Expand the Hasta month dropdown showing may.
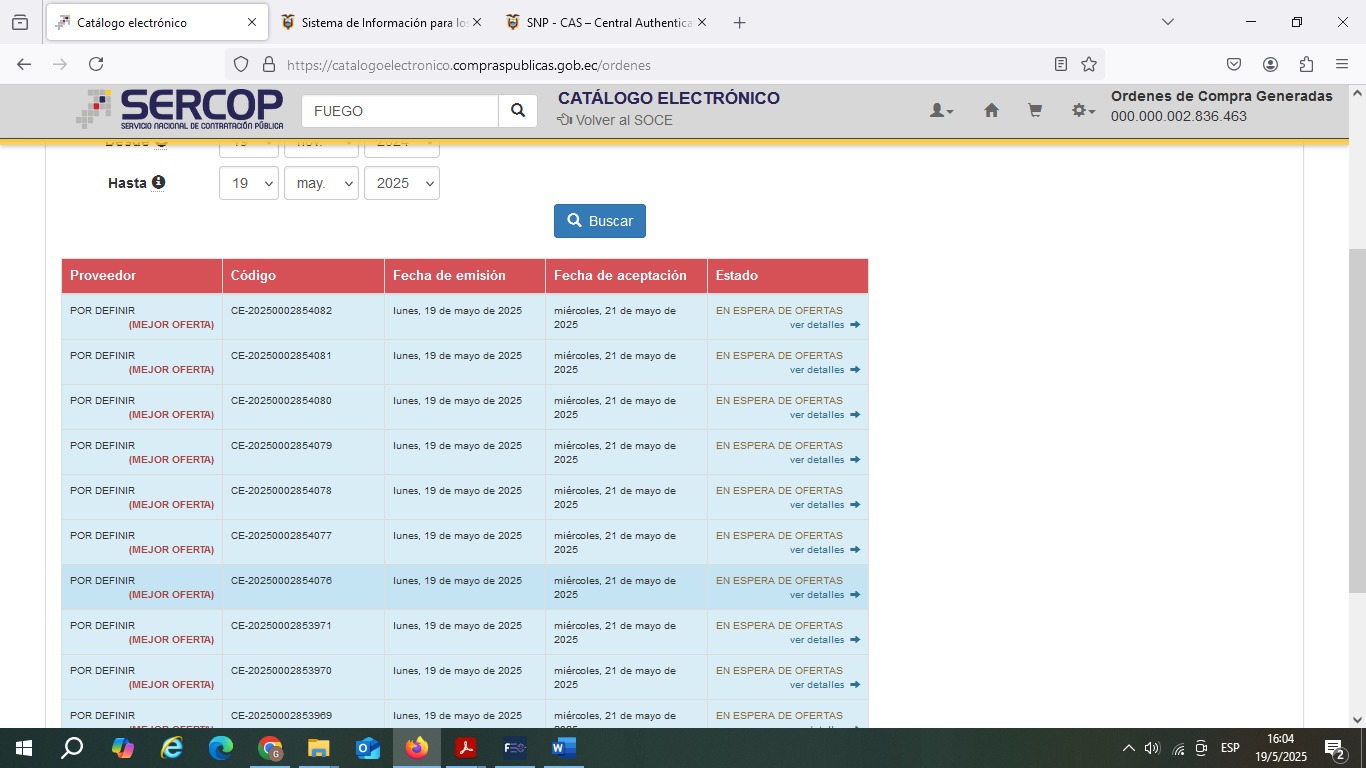This screenshot has width=1366, height=768. coord(321,184)
